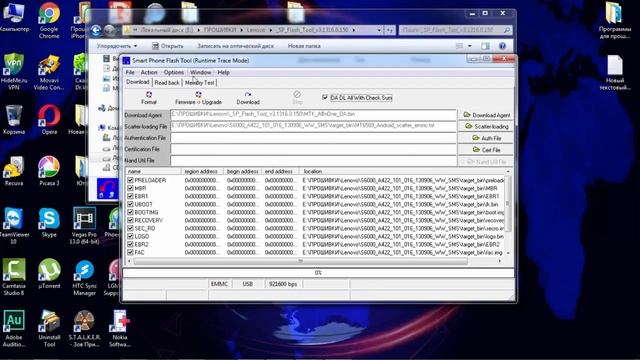Uncheck the SEC_RO partition checkbox
The height and width of the screenshot is (360, 640).
tap(130, 228)
